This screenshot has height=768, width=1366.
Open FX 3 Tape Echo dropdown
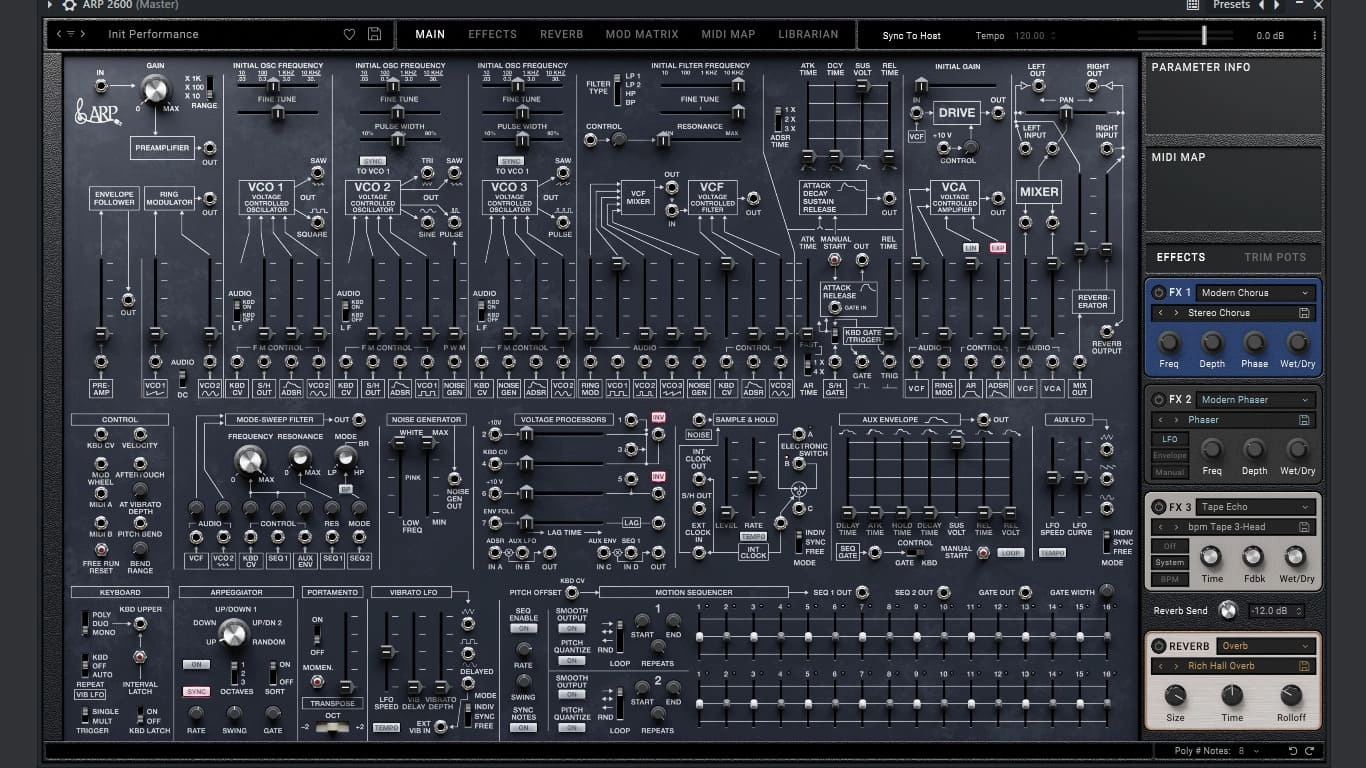[1255, 507]
